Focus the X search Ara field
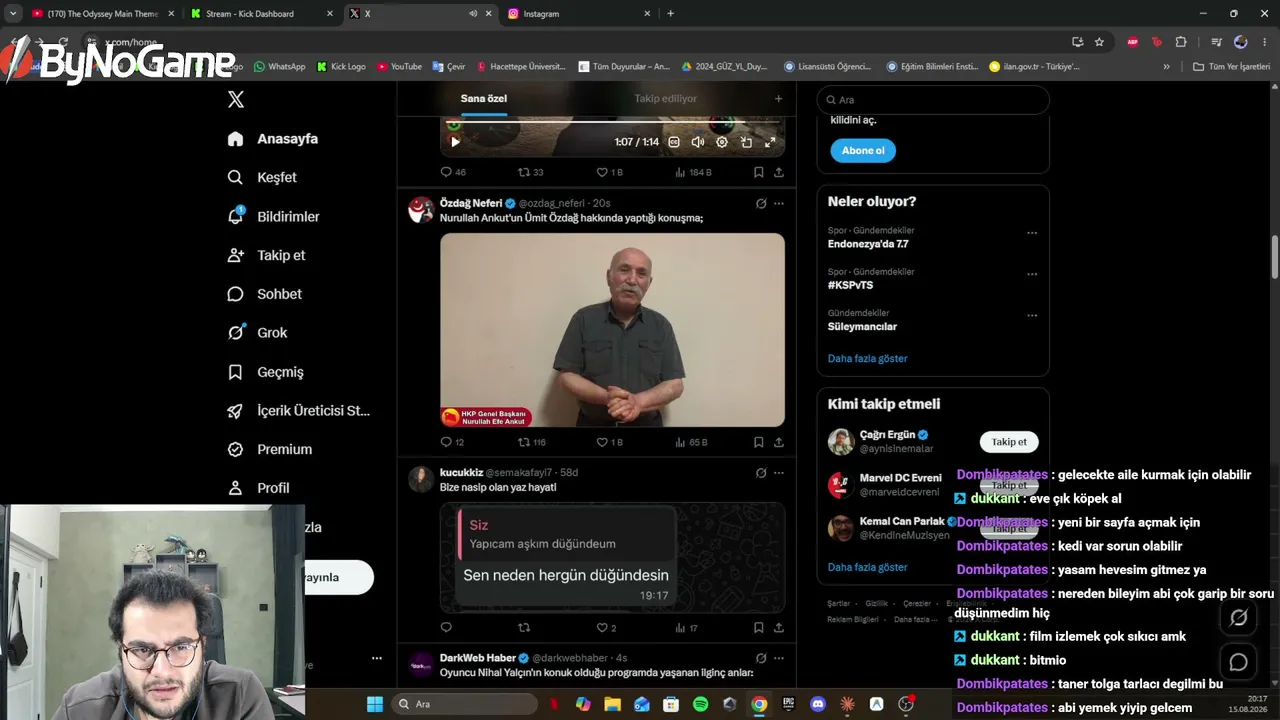 (x=933, y=100)
